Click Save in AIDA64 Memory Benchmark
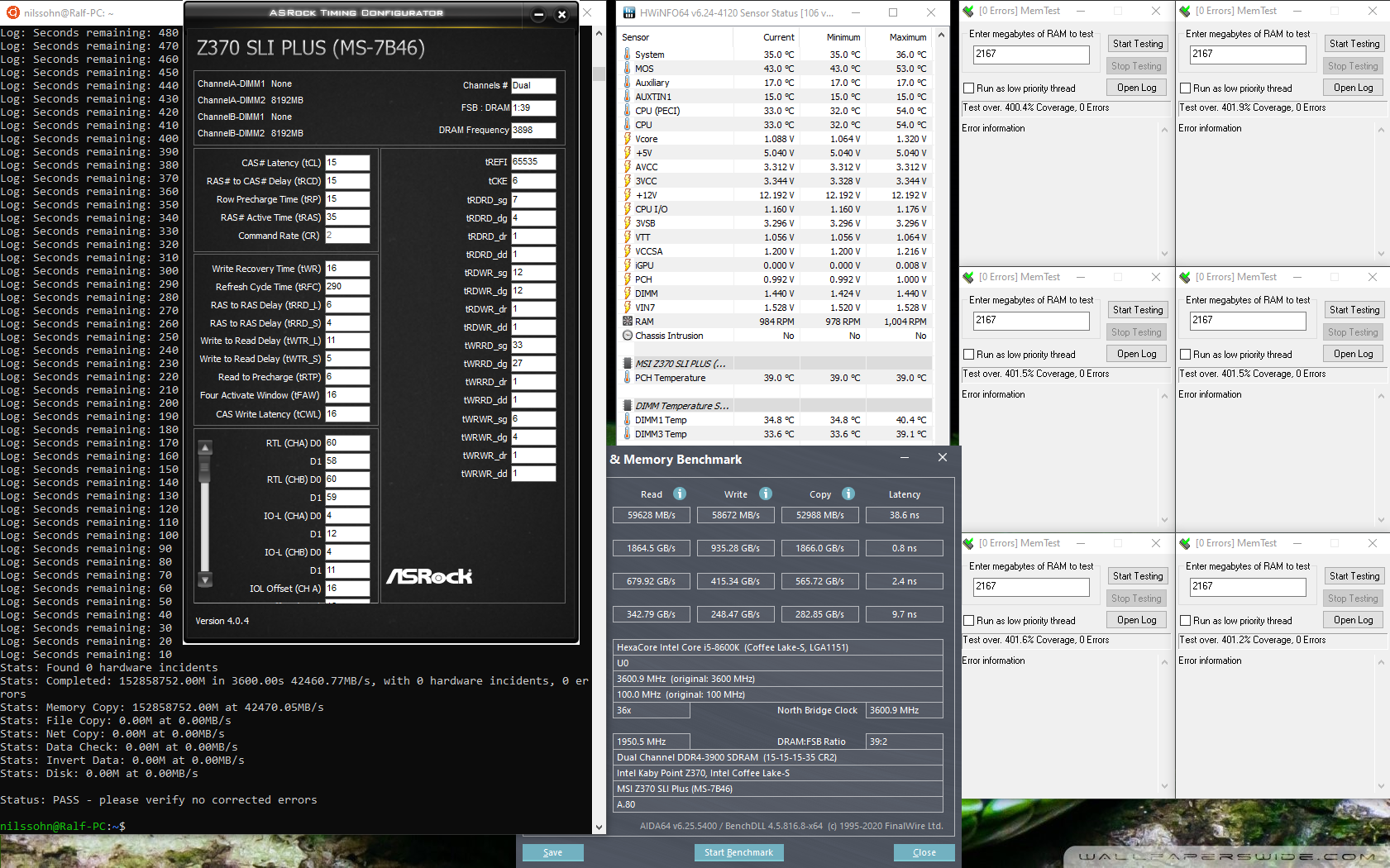Image resolution: width=1390 pixels, height=868 pixels. (x=553, y=852)
